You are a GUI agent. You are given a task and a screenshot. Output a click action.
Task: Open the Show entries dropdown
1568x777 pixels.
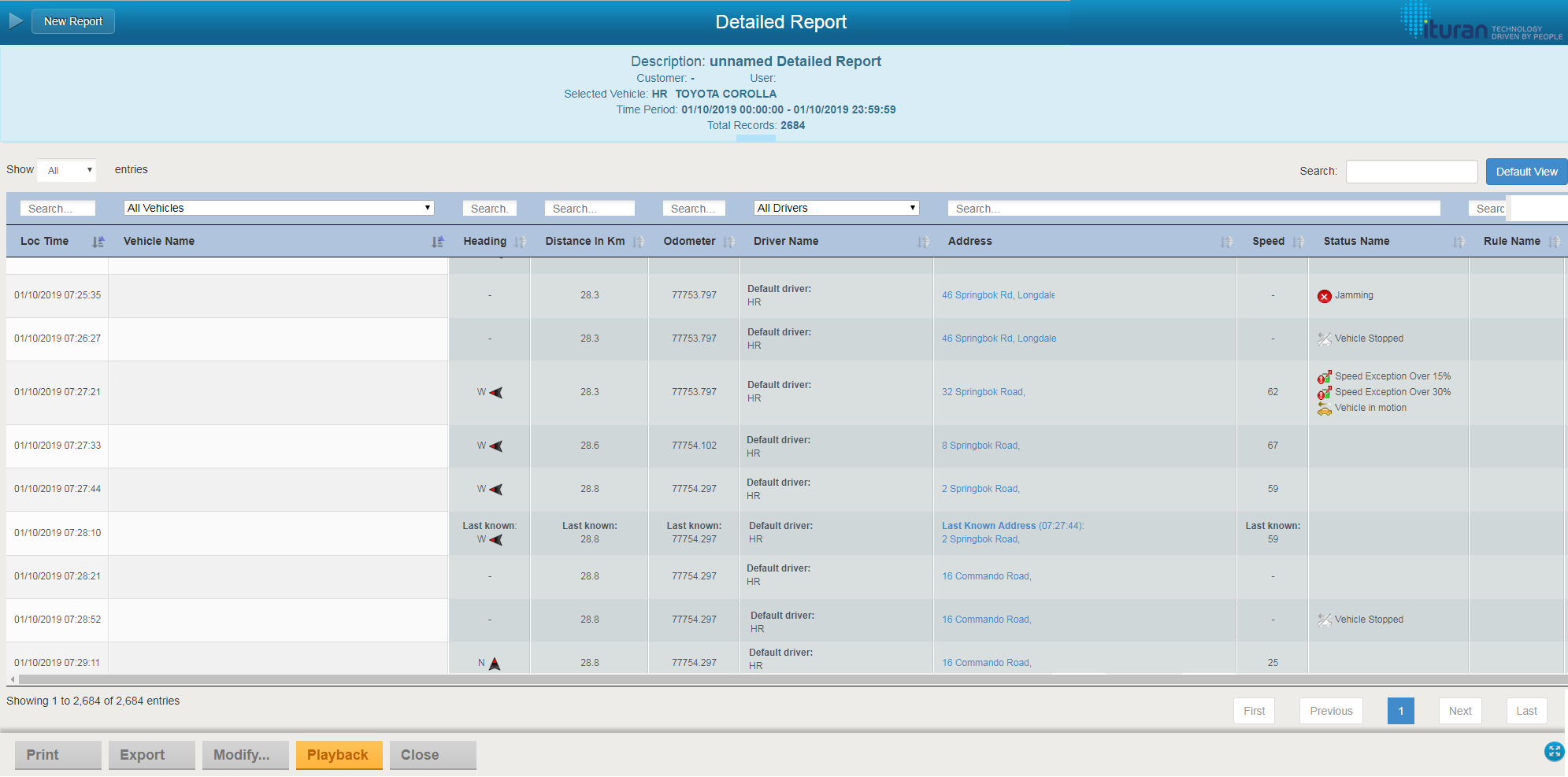tap(68, 170)
